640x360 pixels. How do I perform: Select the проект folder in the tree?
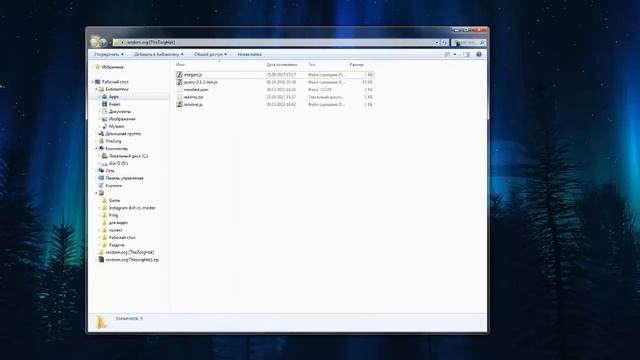(x=116, y=230)
